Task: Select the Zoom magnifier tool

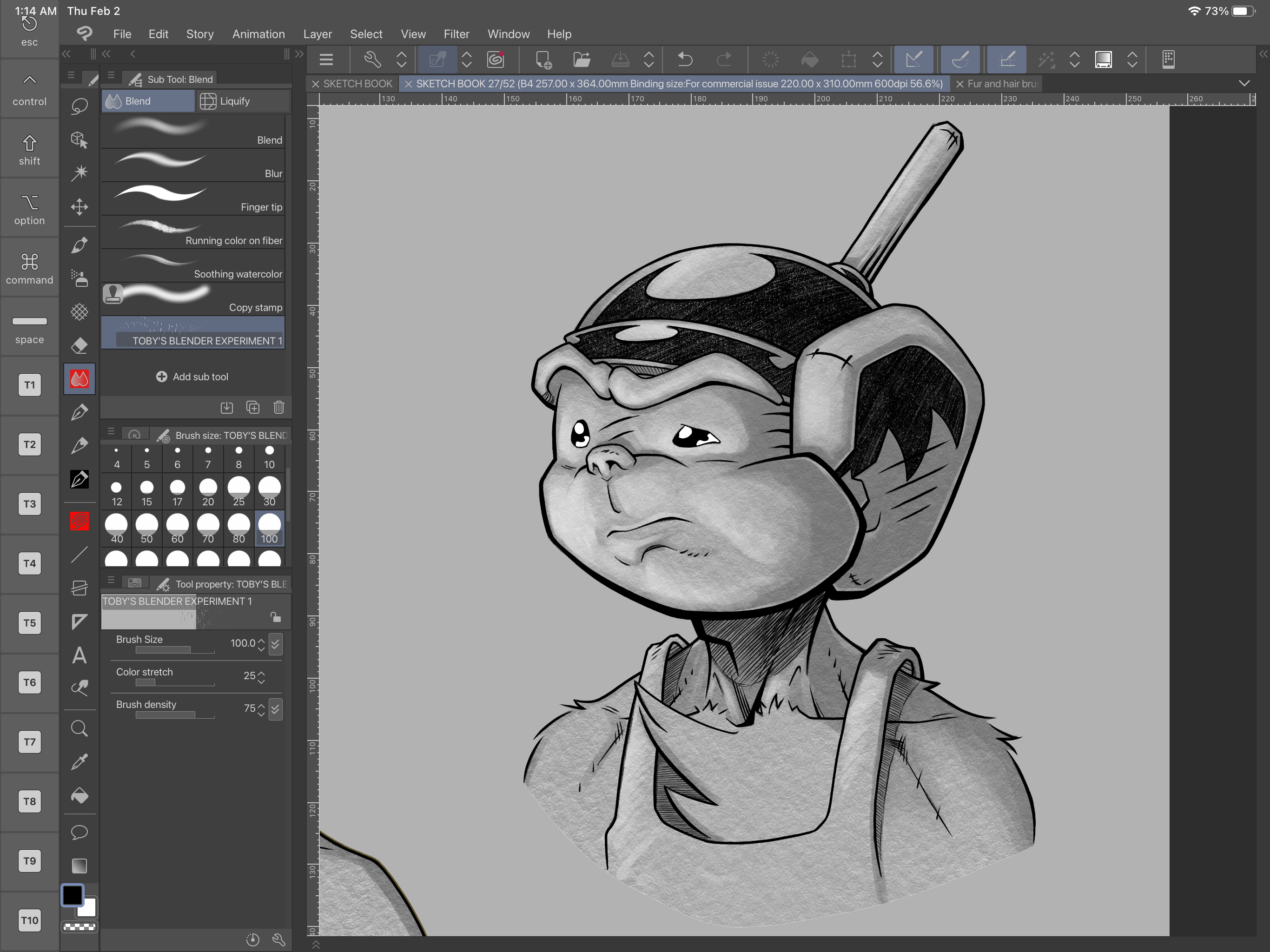Action: [79, 728]
